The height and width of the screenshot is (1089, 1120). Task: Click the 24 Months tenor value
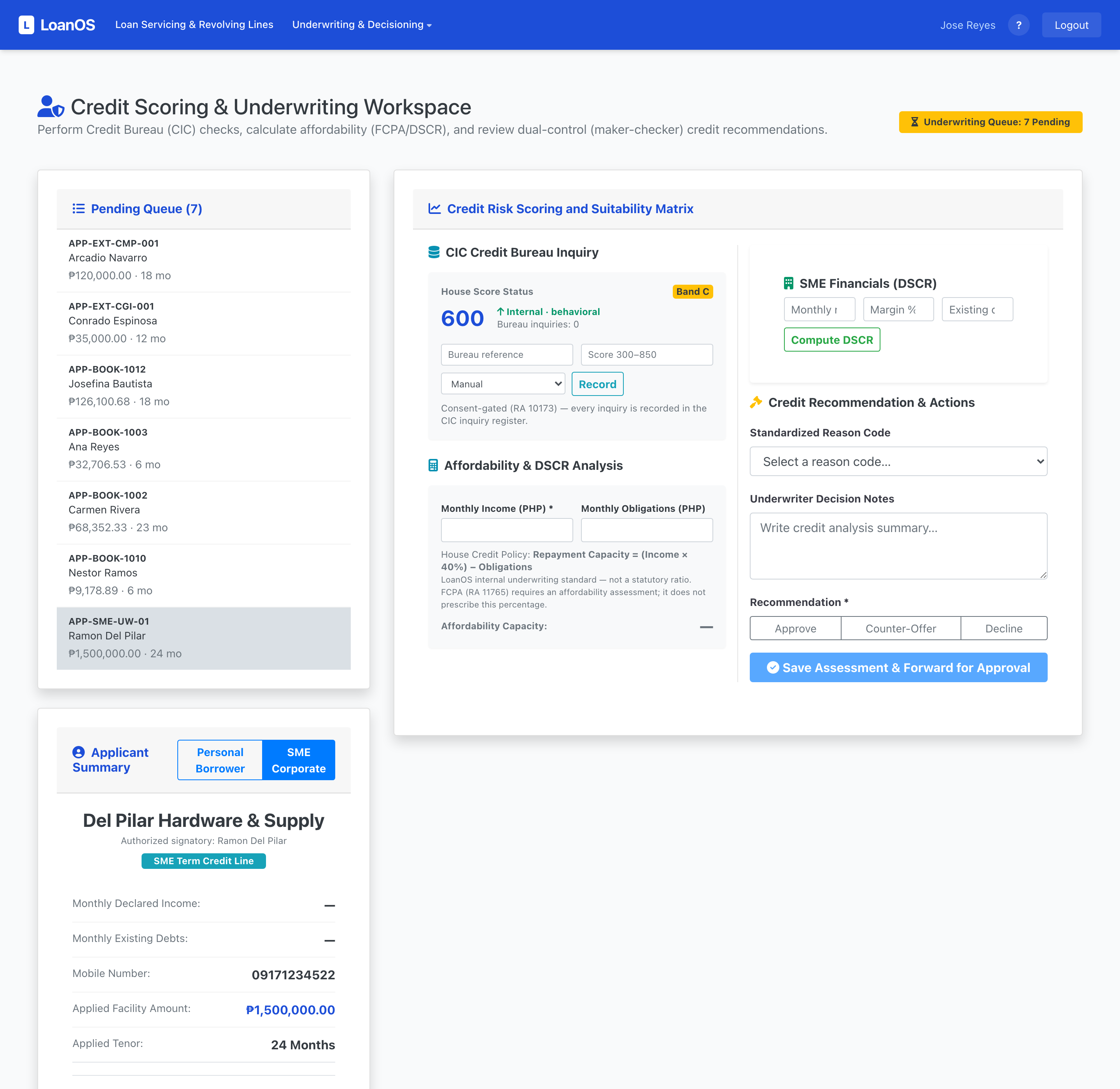pyautogui.click(x=303, y=1045)
